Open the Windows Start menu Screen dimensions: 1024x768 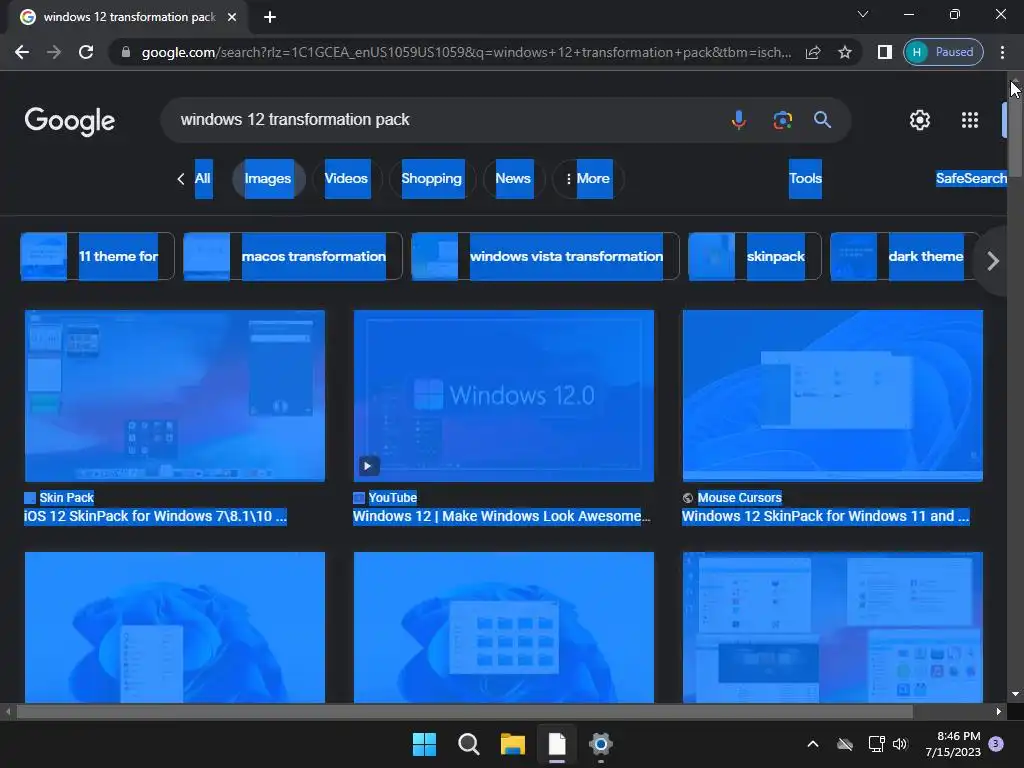pyautogui.click(x=424, y=744)
